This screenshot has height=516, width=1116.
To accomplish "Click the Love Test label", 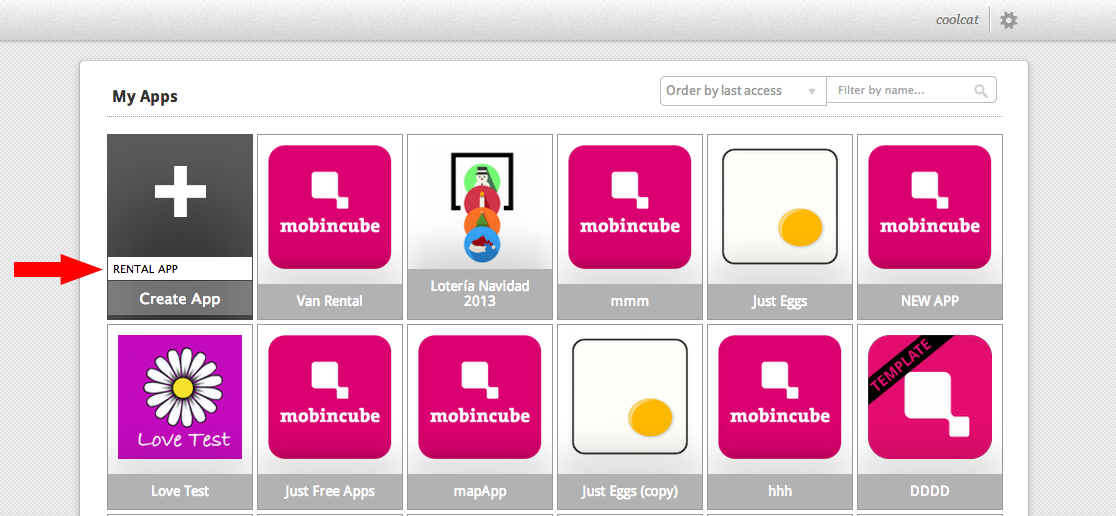I will 180,491.
